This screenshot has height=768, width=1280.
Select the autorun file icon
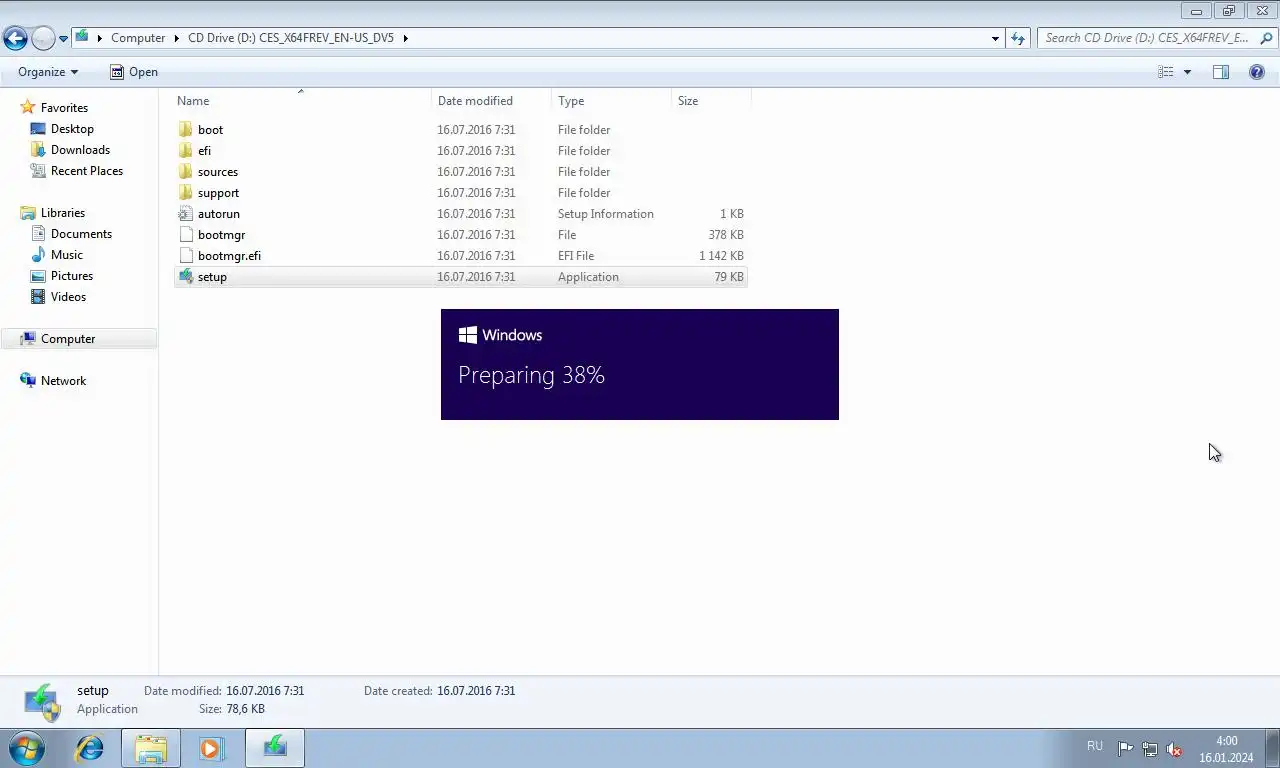click(x=185, y=214)
